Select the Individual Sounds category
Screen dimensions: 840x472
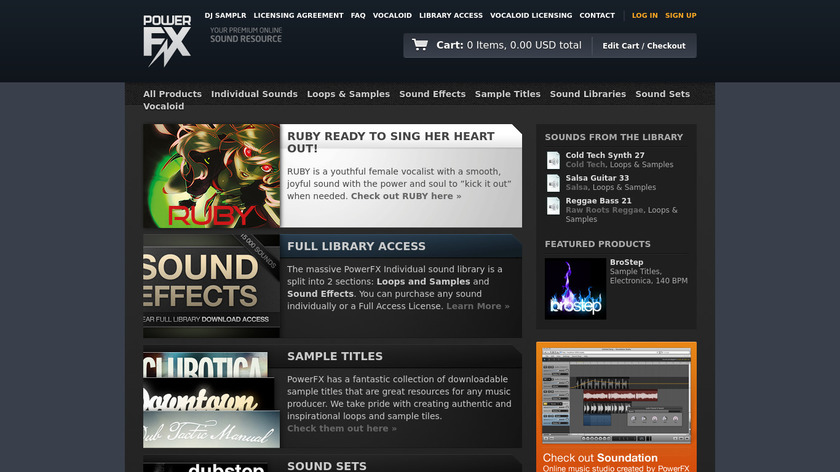(254, 94)
